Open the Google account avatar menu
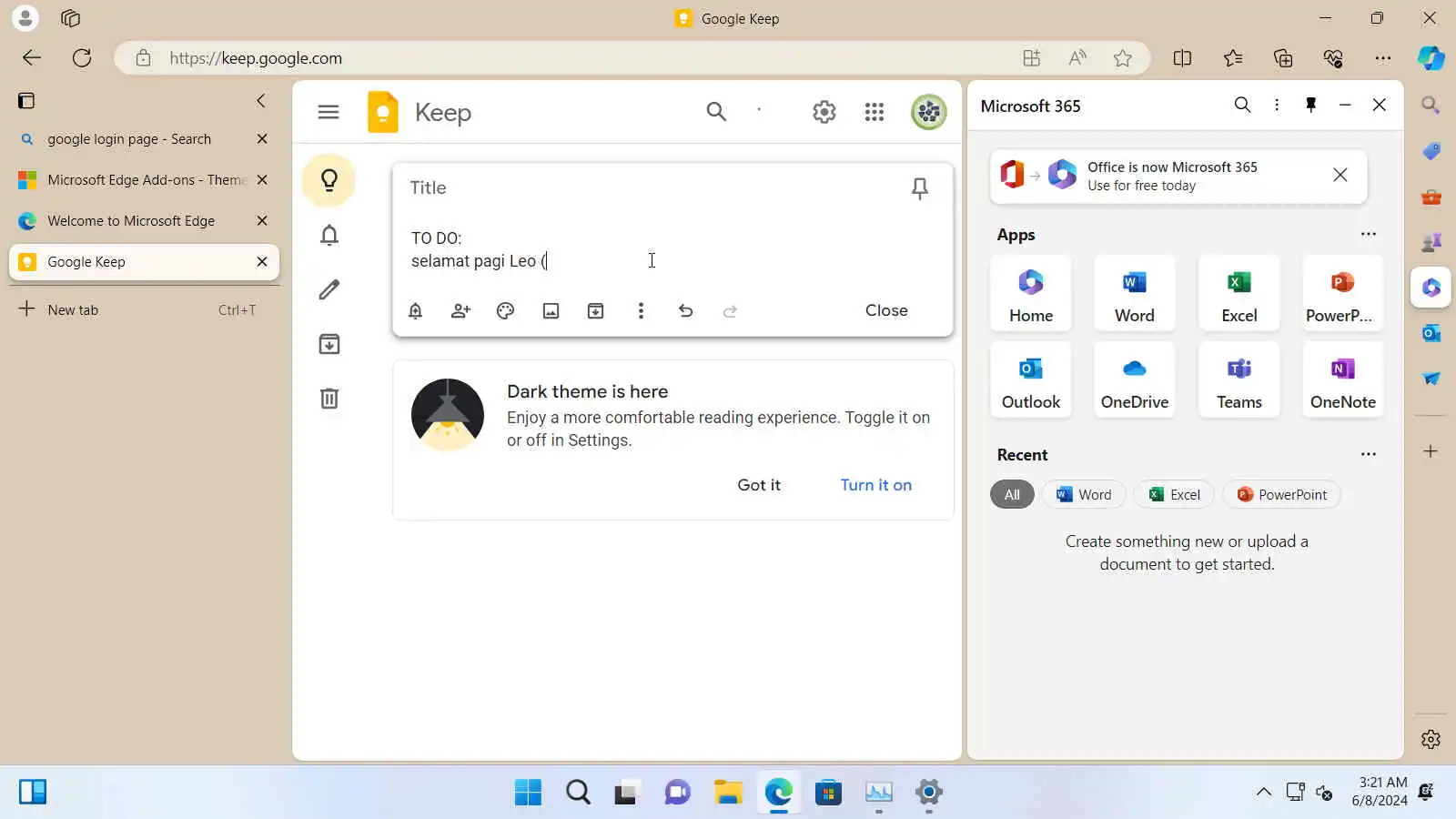Image resolution: width=1456 pixels, height=819 pixels. pyautogui.click(x=929, y=112)
